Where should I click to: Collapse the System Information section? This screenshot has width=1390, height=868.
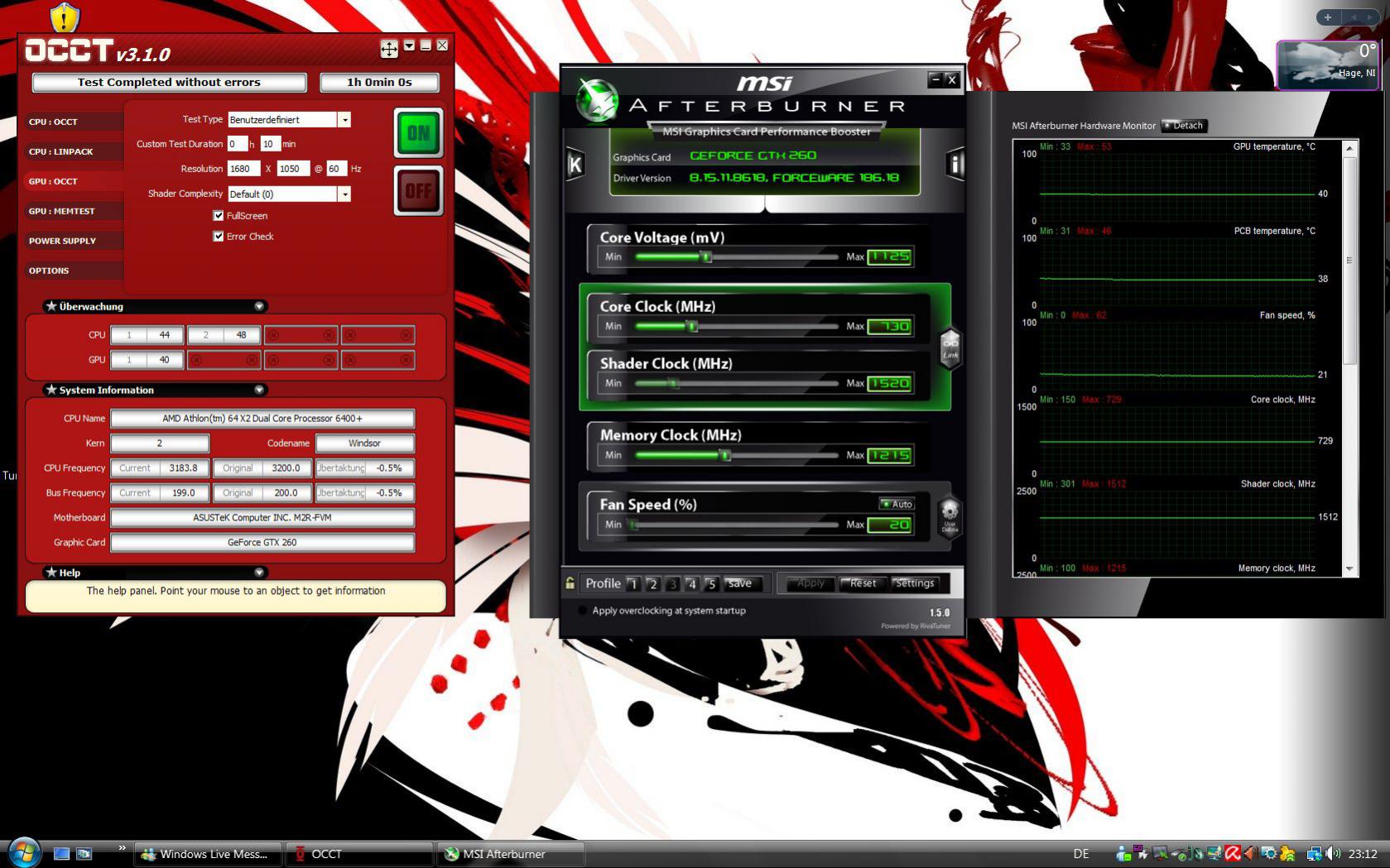pyautogui.click(x=259, y=390)
